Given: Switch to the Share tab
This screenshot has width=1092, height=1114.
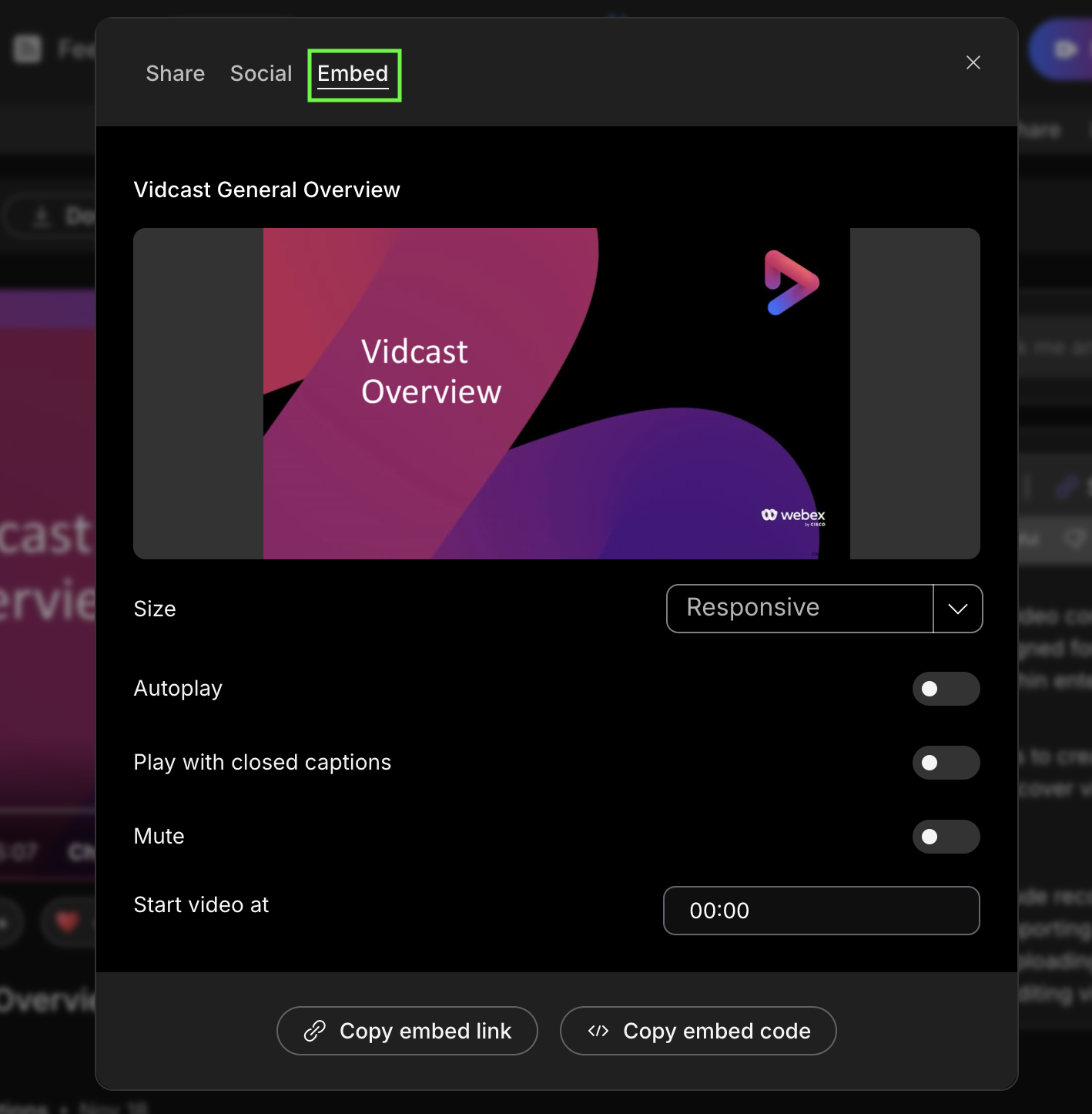Looking at the screenshot, I should (176, 74).
